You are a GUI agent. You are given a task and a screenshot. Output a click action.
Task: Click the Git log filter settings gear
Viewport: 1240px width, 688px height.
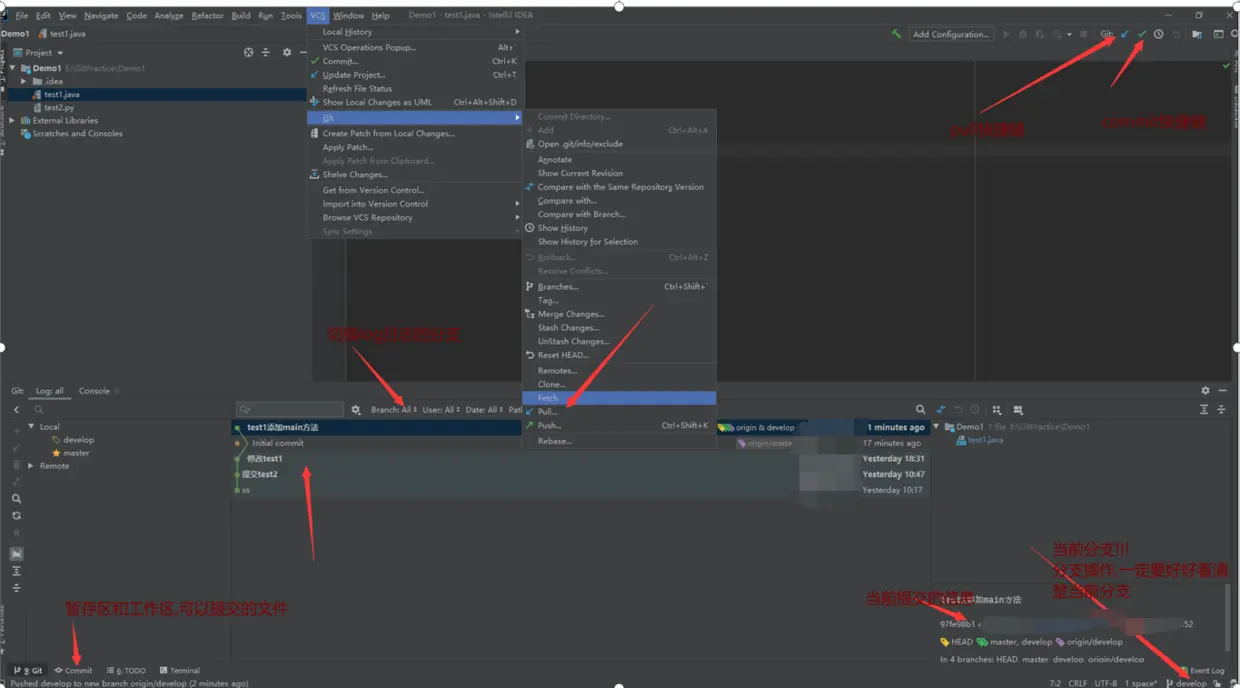pyautogui.click(x=356, y=410)
